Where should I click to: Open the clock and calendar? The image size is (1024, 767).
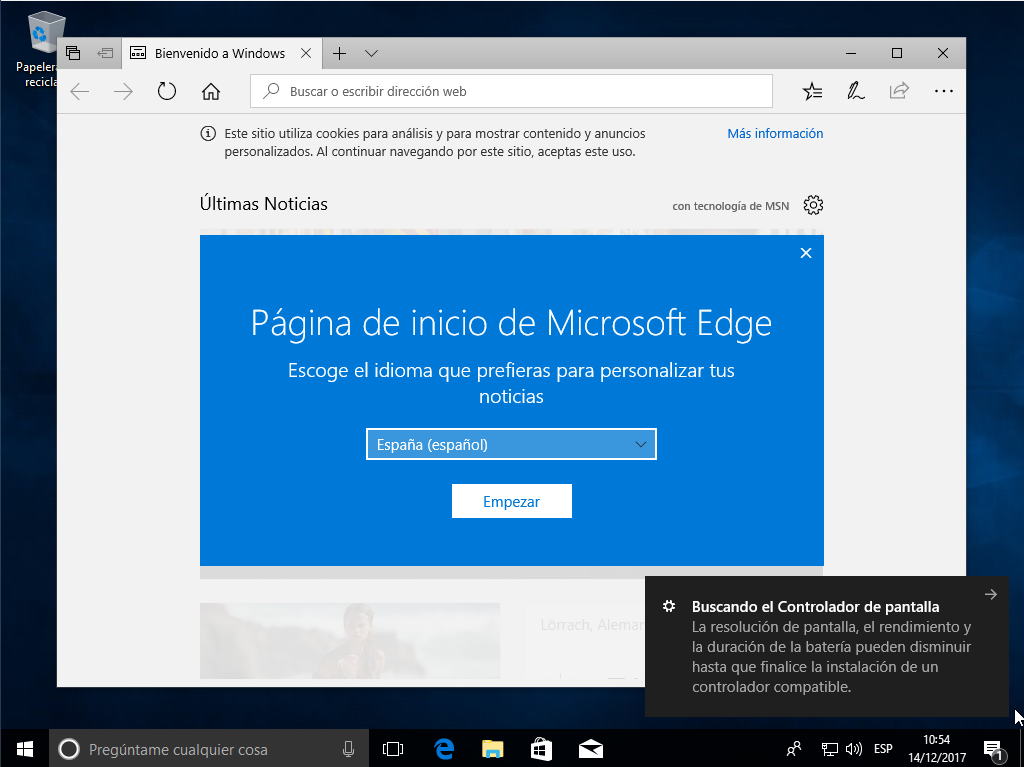[936, 749]
